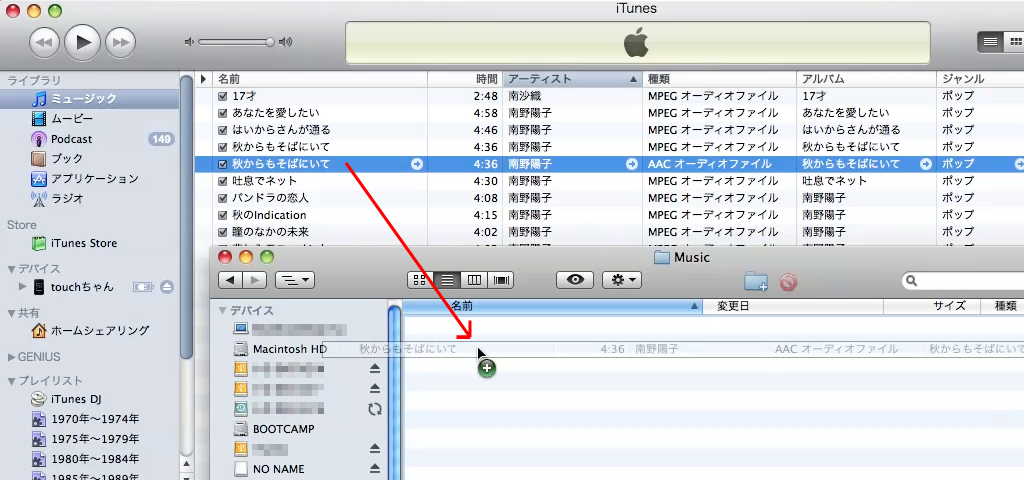
Task: Click the previous track rewind button
Action: click(44, 42)
